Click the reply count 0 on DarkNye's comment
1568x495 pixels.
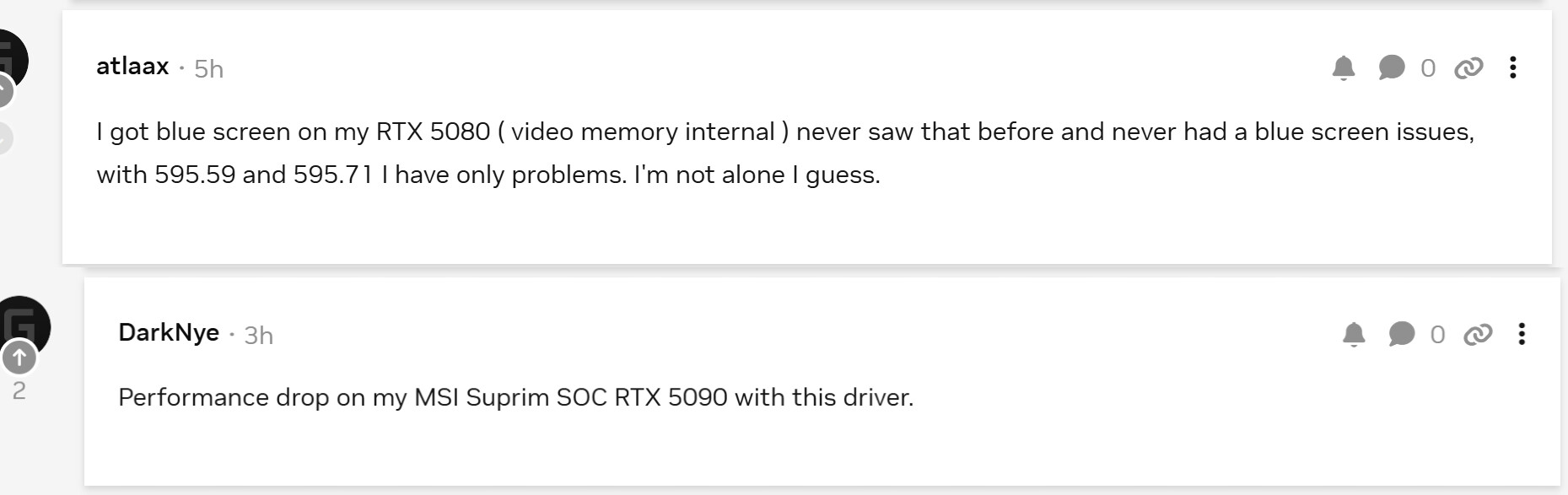point(1438,336)
